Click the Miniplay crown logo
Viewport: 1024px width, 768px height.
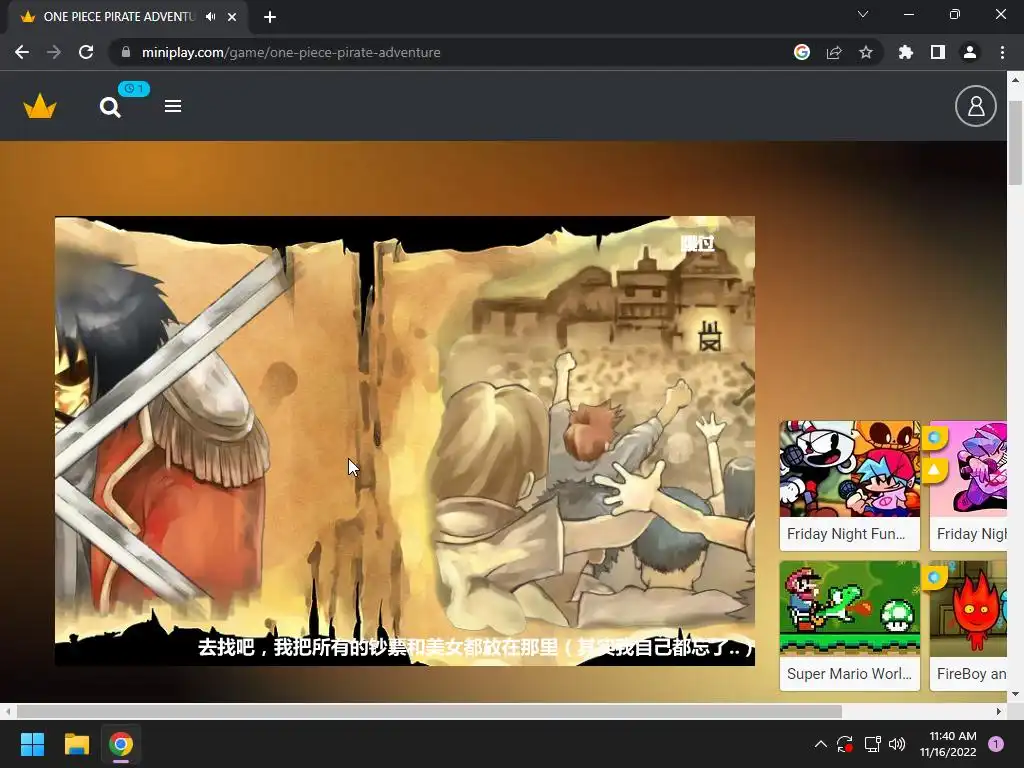point(40,106)
